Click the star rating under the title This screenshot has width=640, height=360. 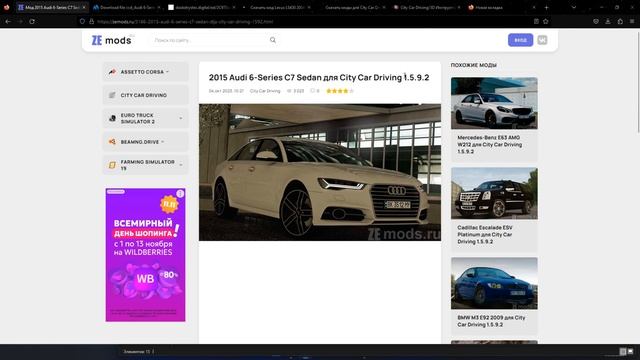coord(340,91)
